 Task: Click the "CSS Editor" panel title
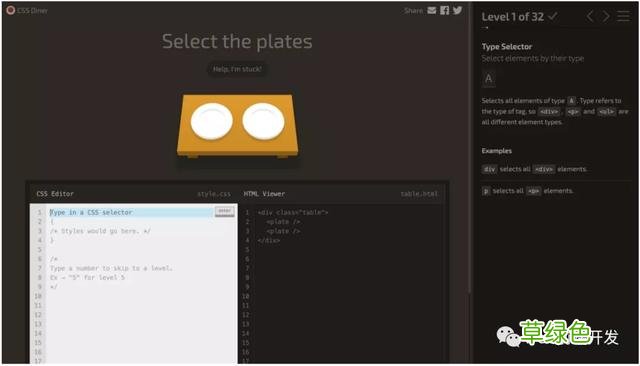tap(55, 194)
